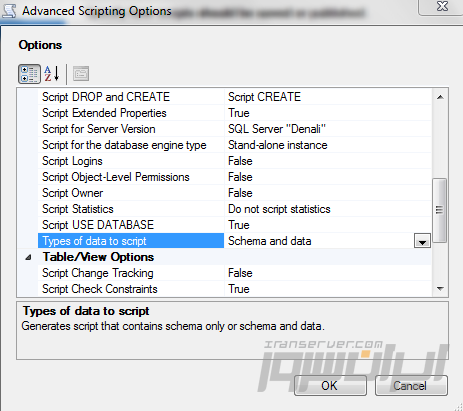Click the Script Logins False value

pyautogui.click(x=240, y=161)
